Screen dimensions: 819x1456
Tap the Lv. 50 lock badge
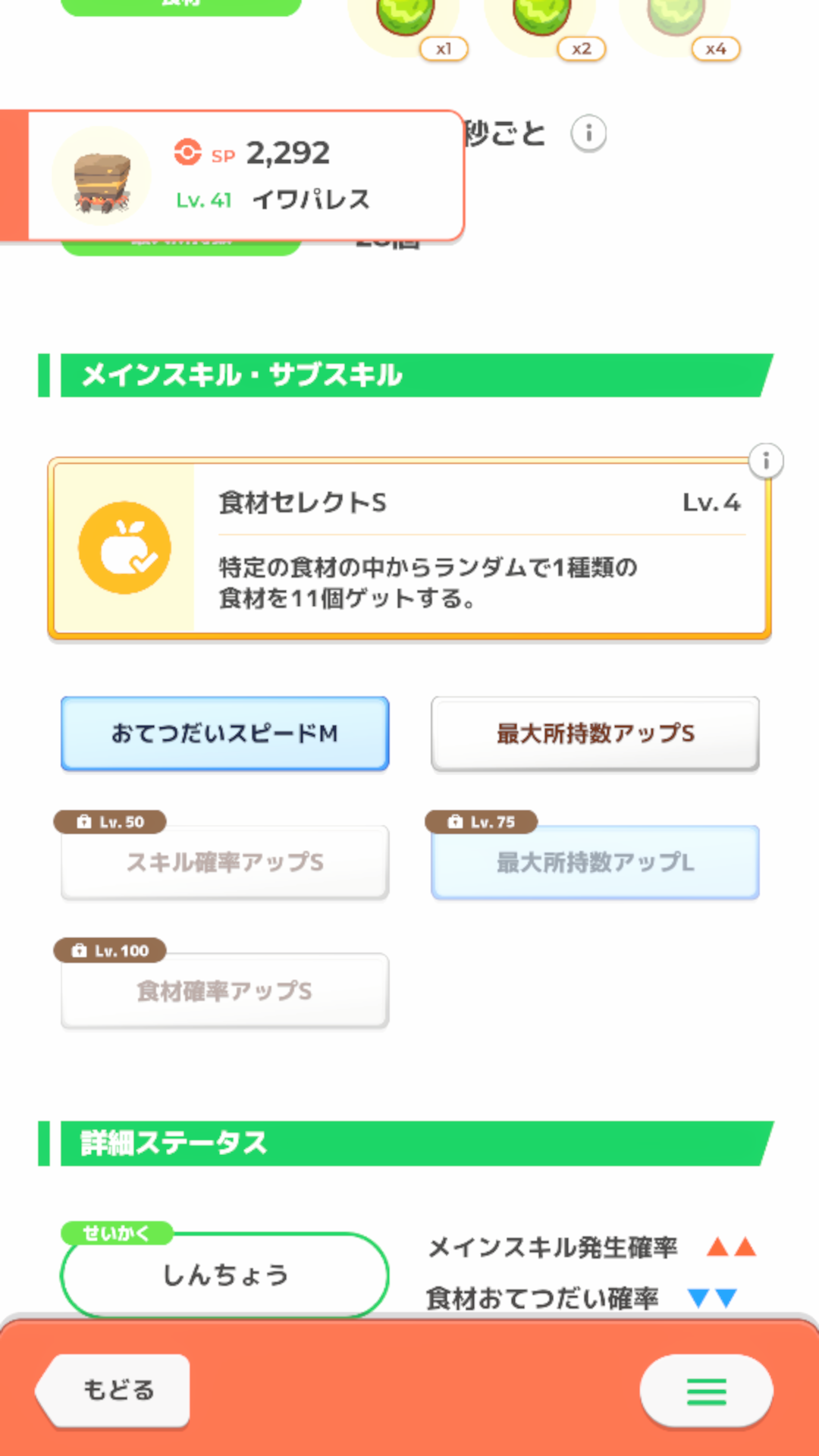pos(110,822)
